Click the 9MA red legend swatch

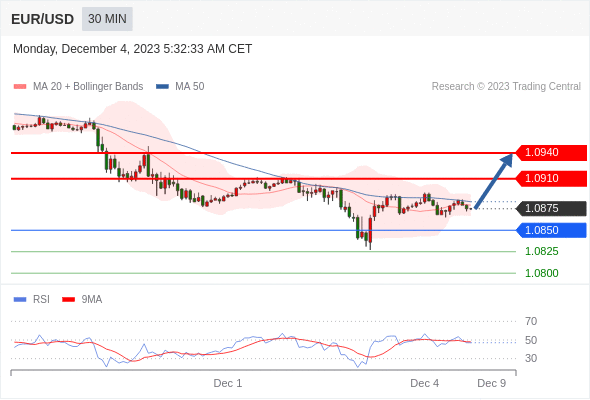pos(68,300)
